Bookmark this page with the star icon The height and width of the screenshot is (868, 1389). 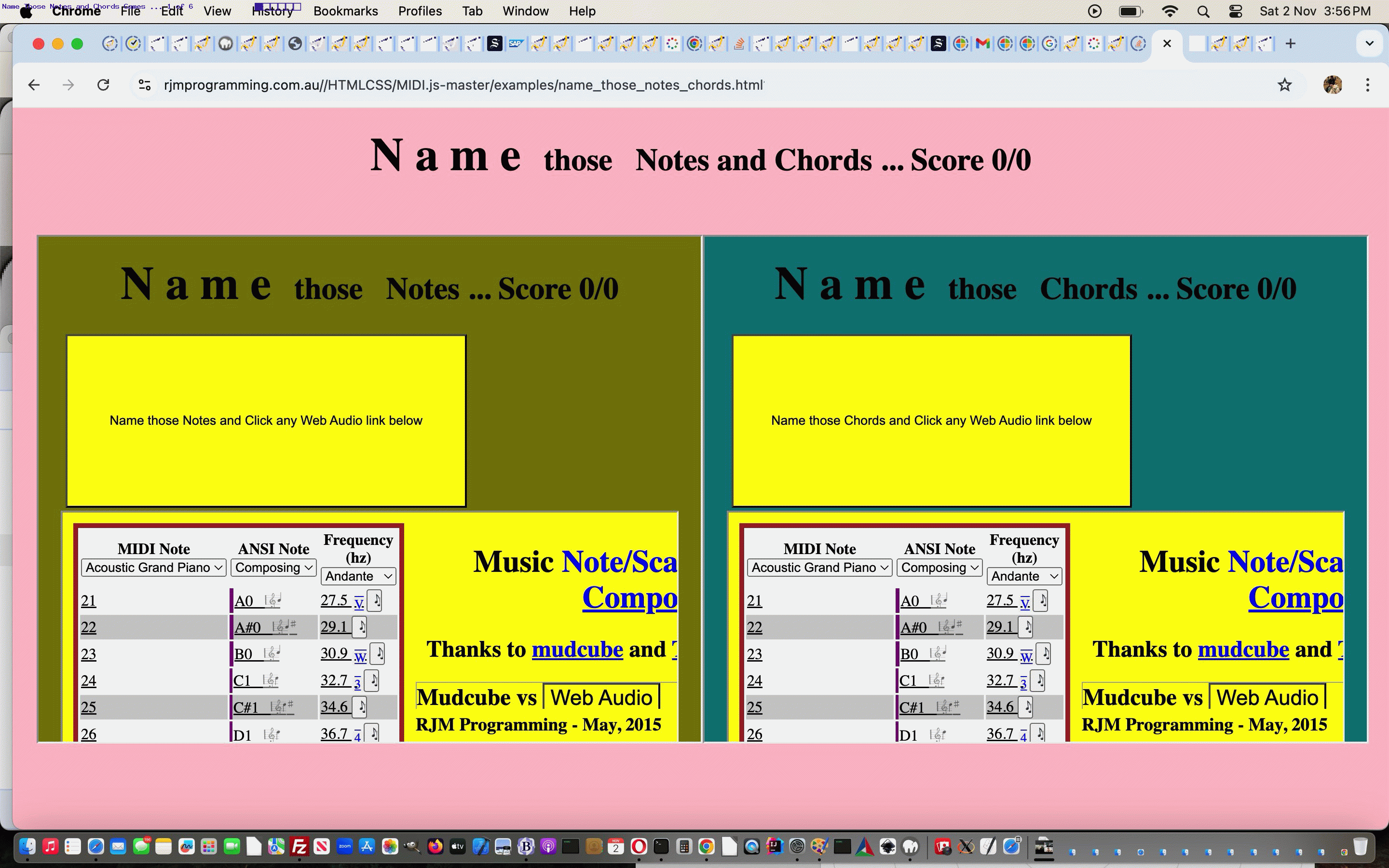pyautogui.click(x=1284, y=85)
